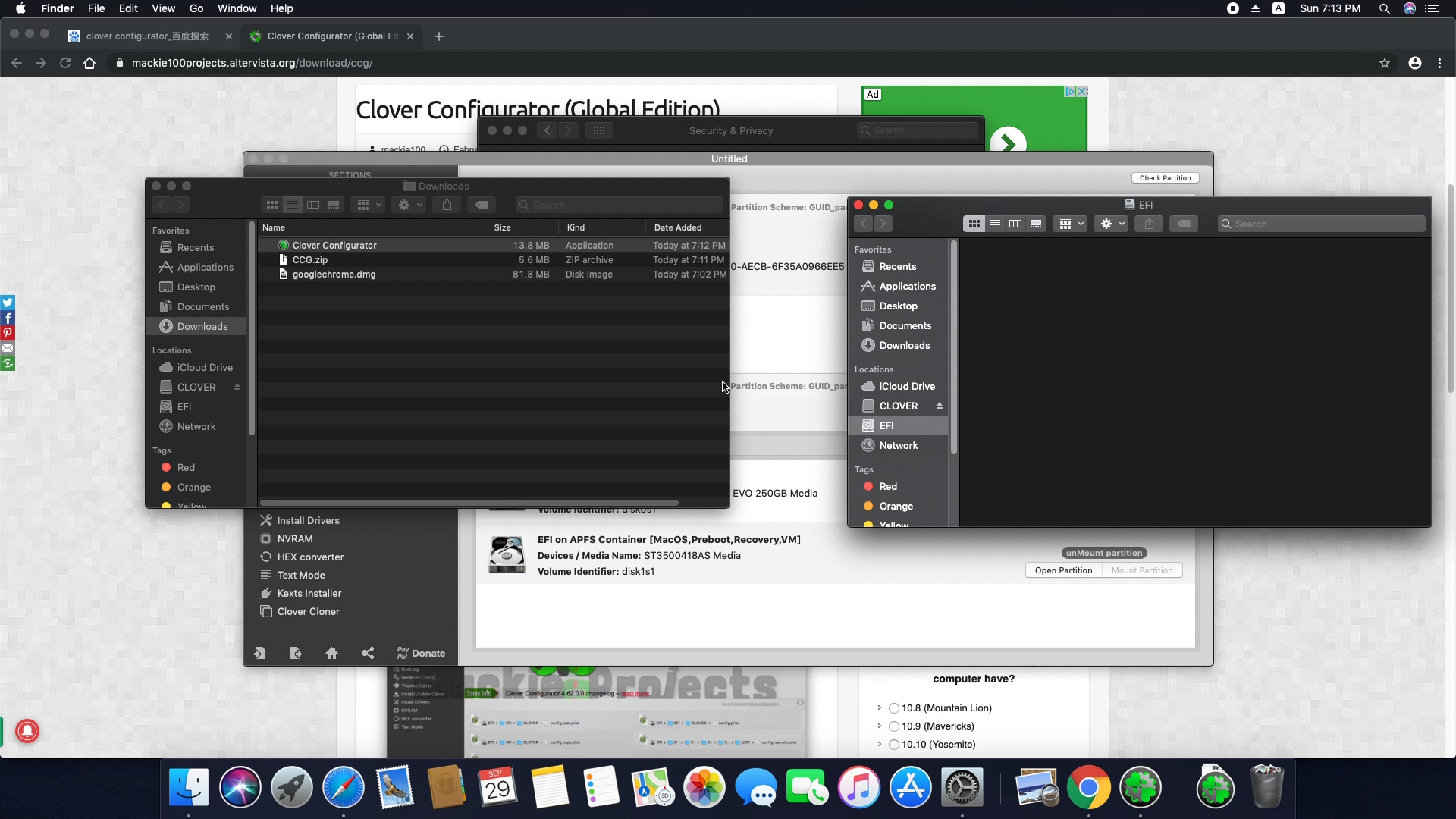Viewport: 1456px width, 819px height.
Task: Switch EFI window to list view
Action: [x=994, y=224]
